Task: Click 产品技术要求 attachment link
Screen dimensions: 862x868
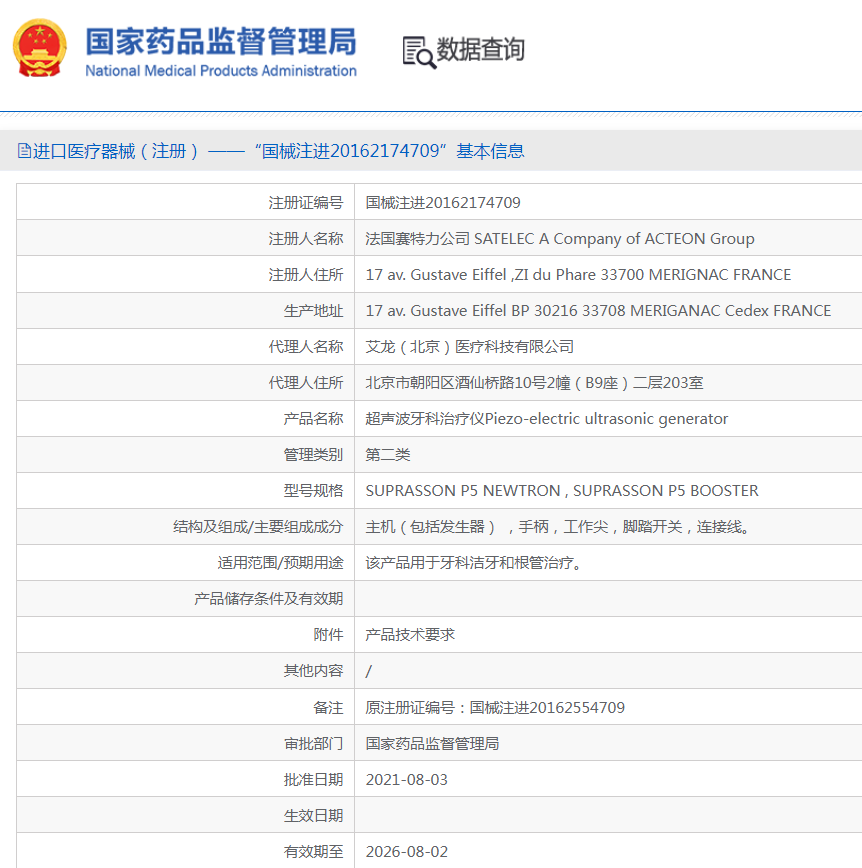Action: [x=410, y=634]
